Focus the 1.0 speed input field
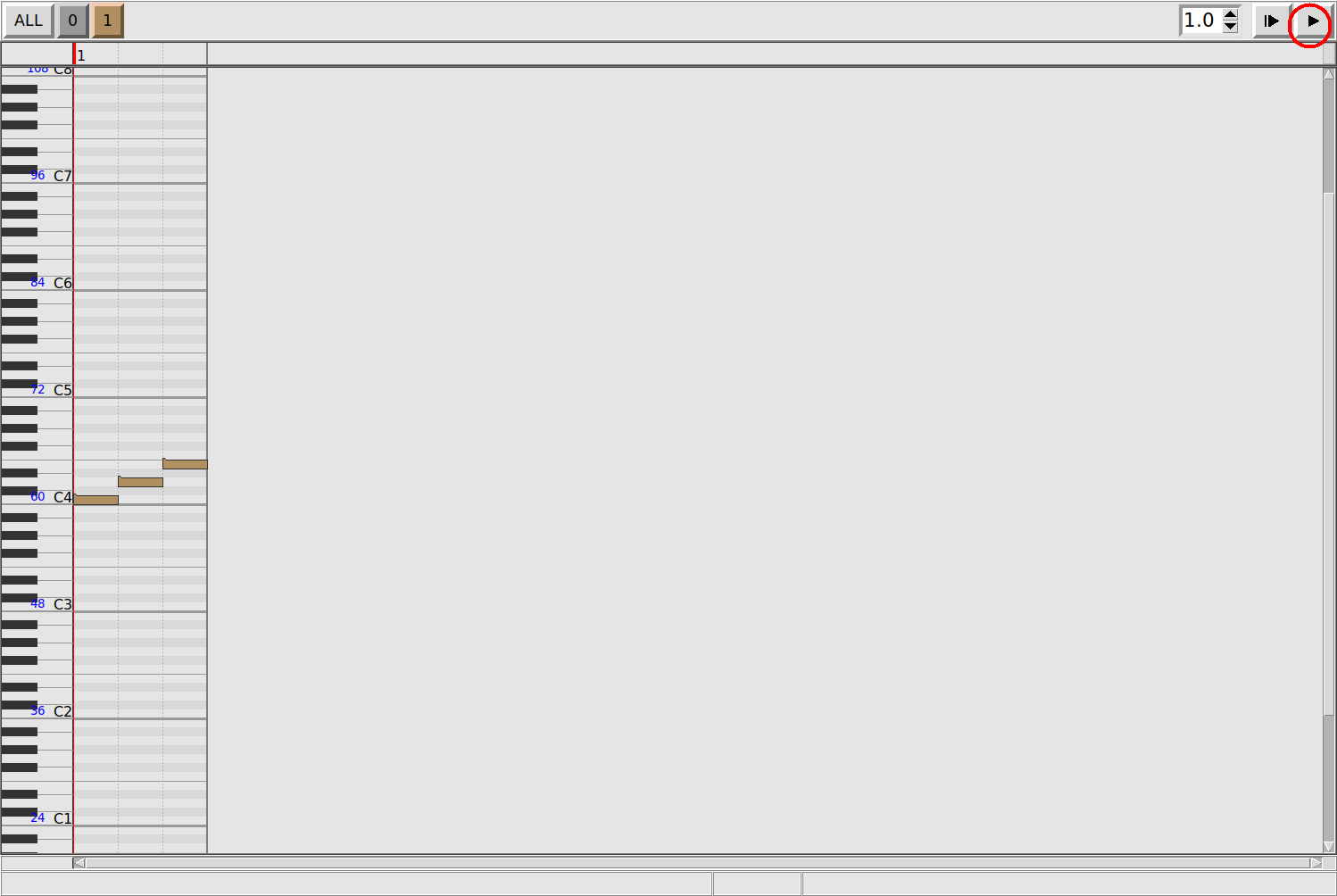This screenshot has width=1337, height=896. tap(1201, 20)
